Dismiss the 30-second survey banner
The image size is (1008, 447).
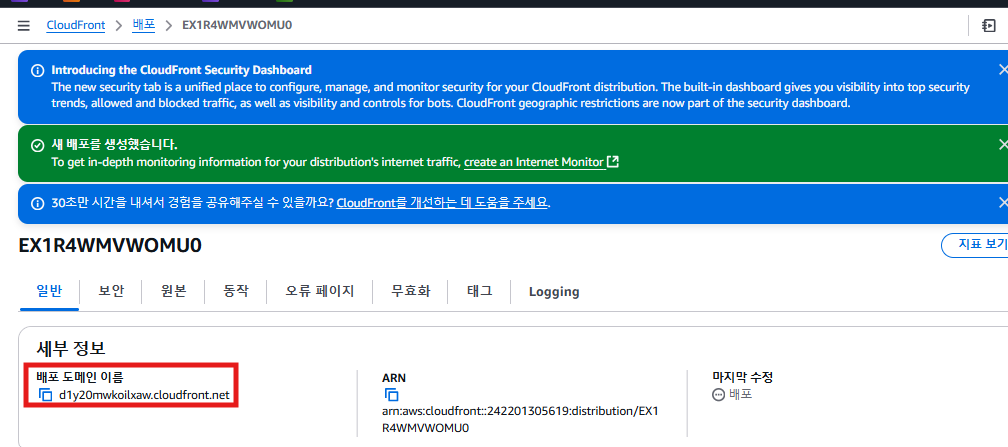pyautogui.click(x=1003, y=203)
